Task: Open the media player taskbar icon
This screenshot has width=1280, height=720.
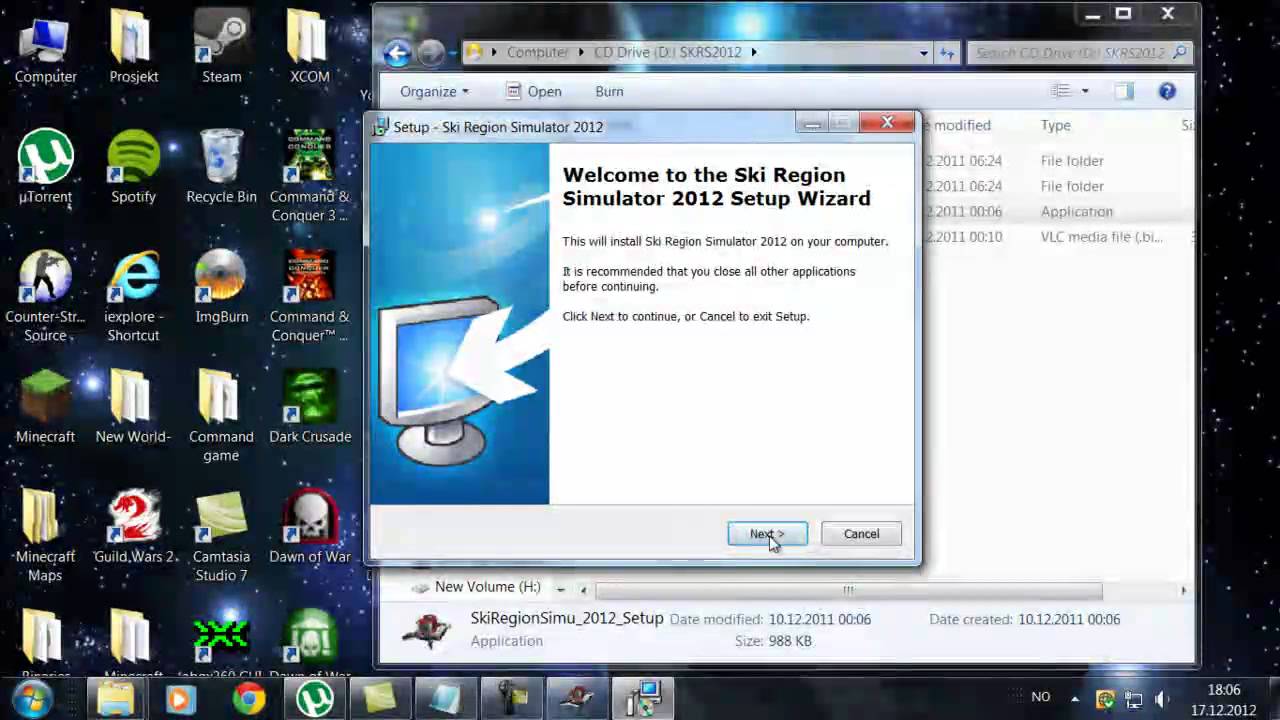Action: [181, 698]
